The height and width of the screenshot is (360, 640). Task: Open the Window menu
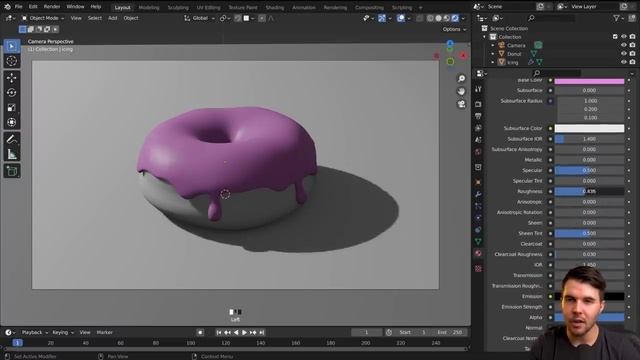[x=75, y=7]
